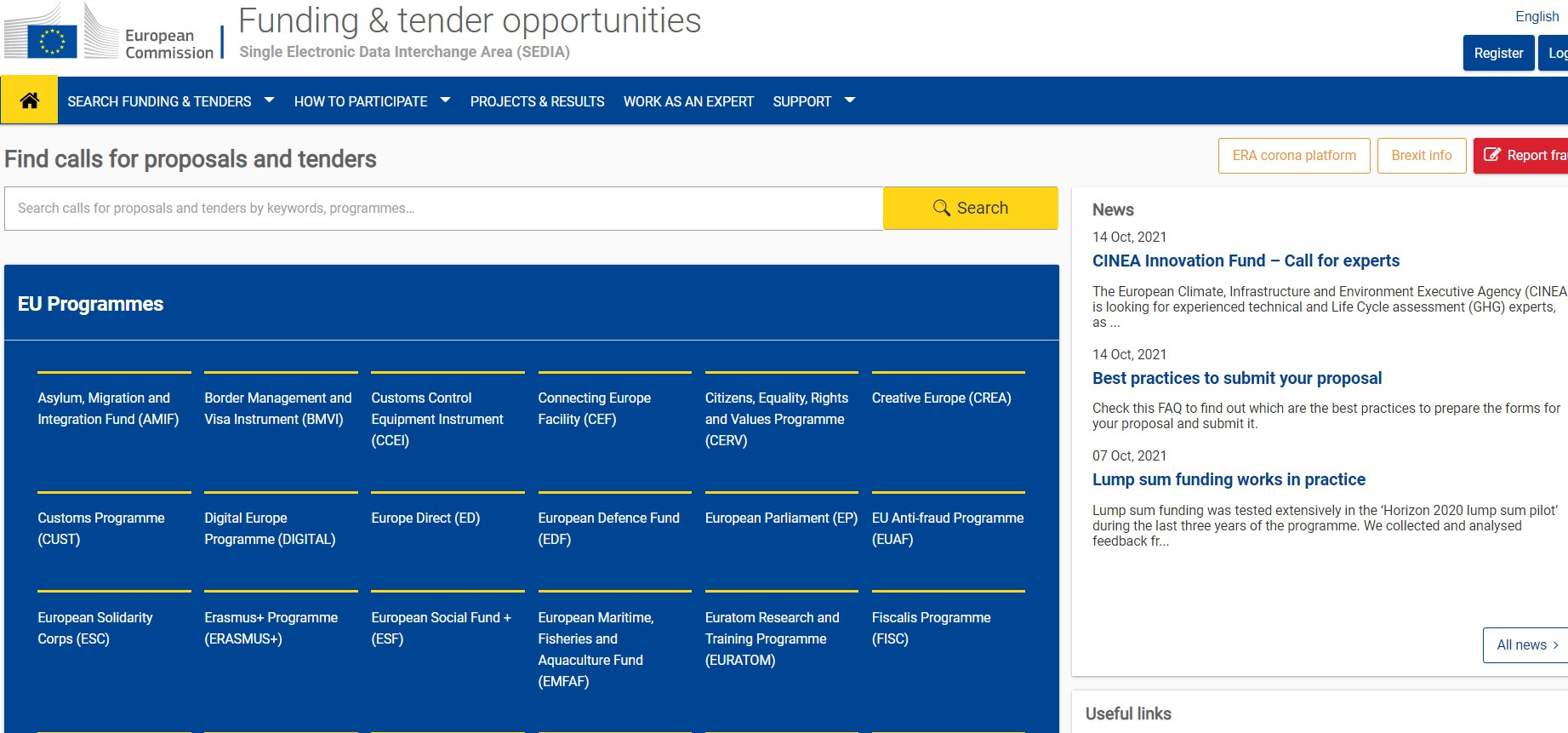Click the European Commission logo
This screenshot has height=733, width=1568.
pyautogui.click(x=109, y=32)
